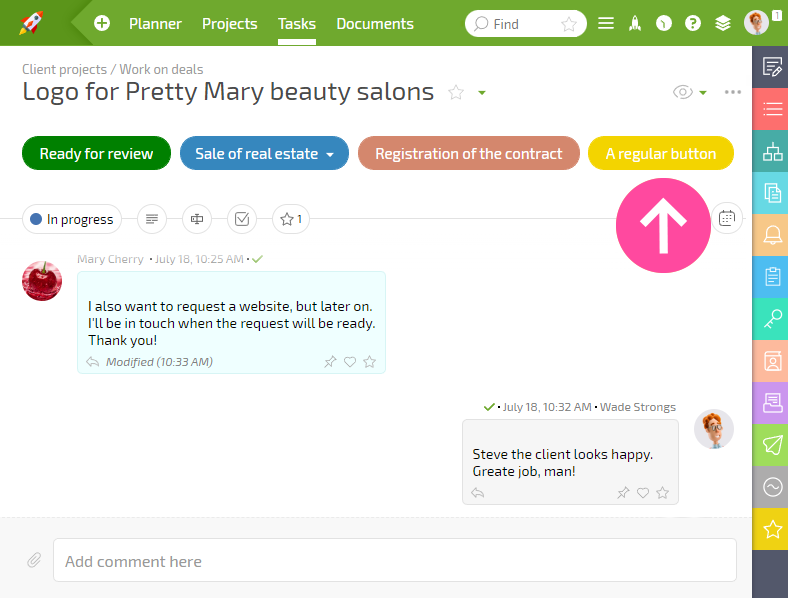Open the task description lines icon
Screen dimensions: 788x598
coord(152,219)
